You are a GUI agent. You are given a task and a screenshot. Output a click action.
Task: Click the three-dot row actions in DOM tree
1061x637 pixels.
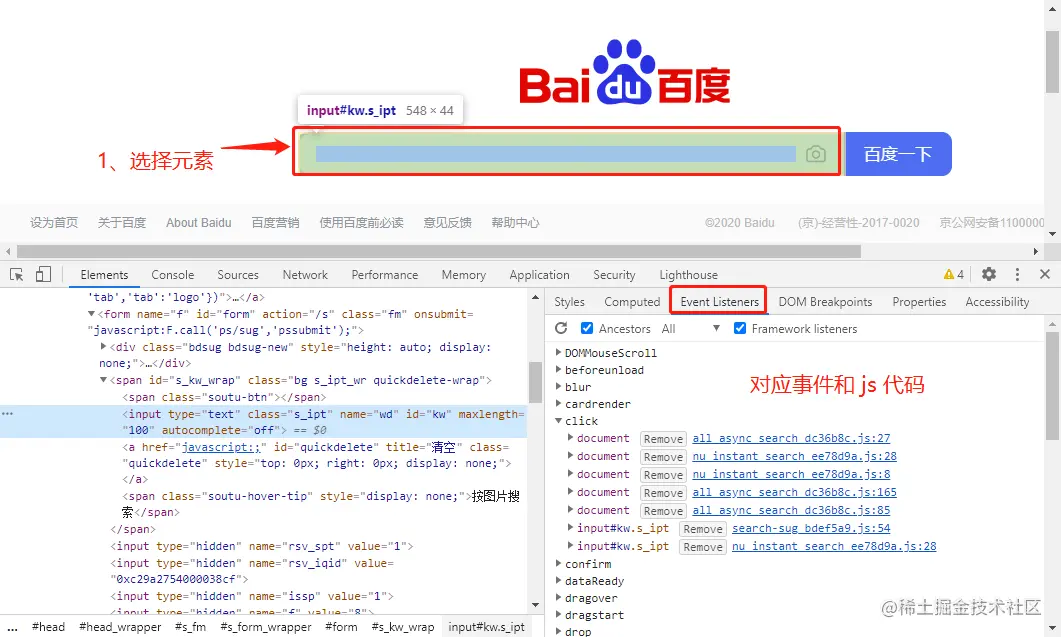coord(7,414)
